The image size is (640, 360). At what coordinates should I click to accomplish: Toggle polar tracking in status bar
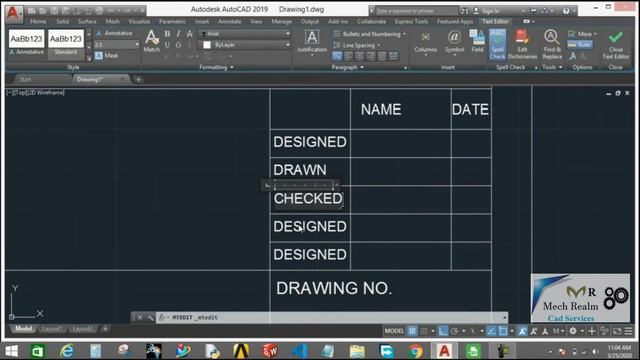click(455, 331)
